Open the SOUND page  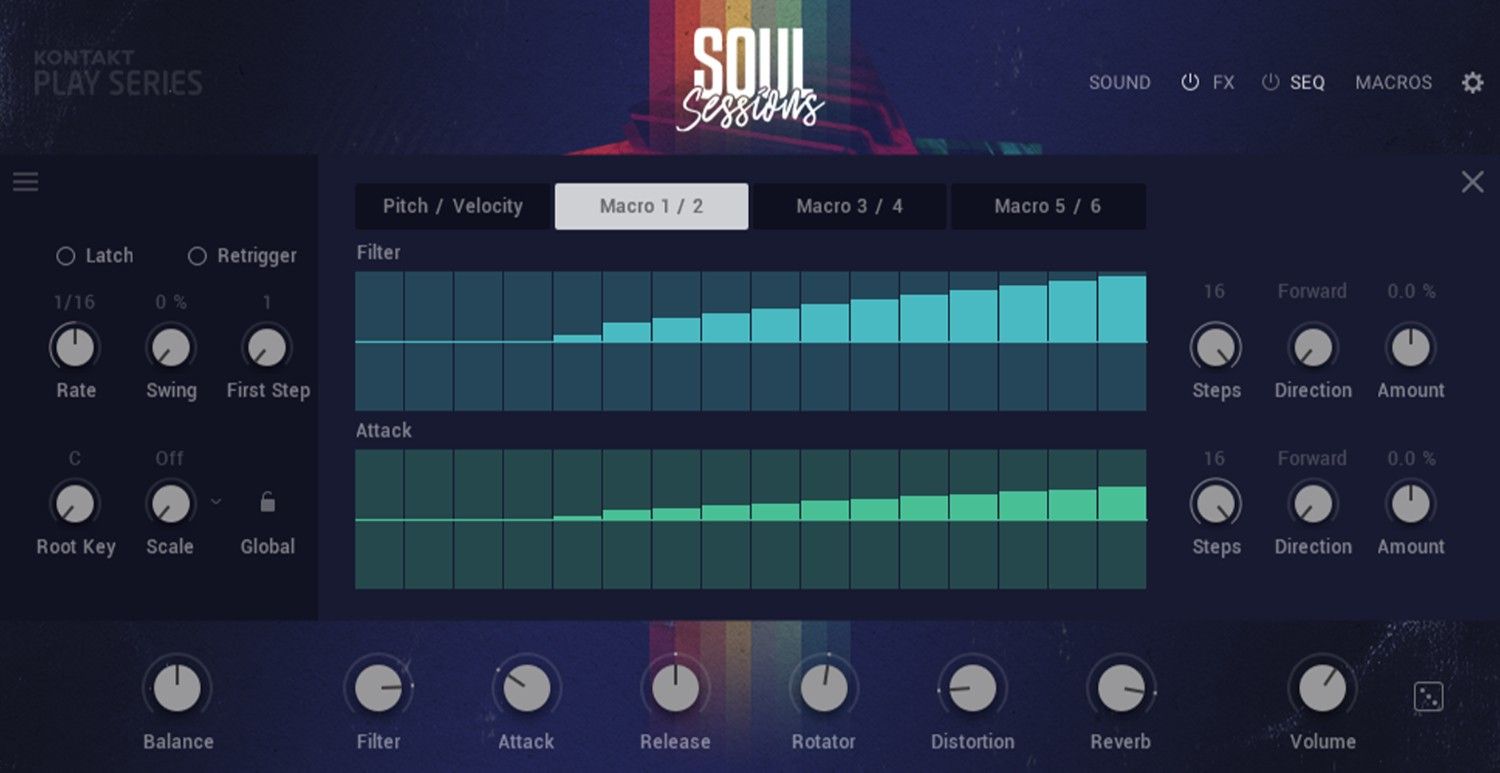point(1119,82)
